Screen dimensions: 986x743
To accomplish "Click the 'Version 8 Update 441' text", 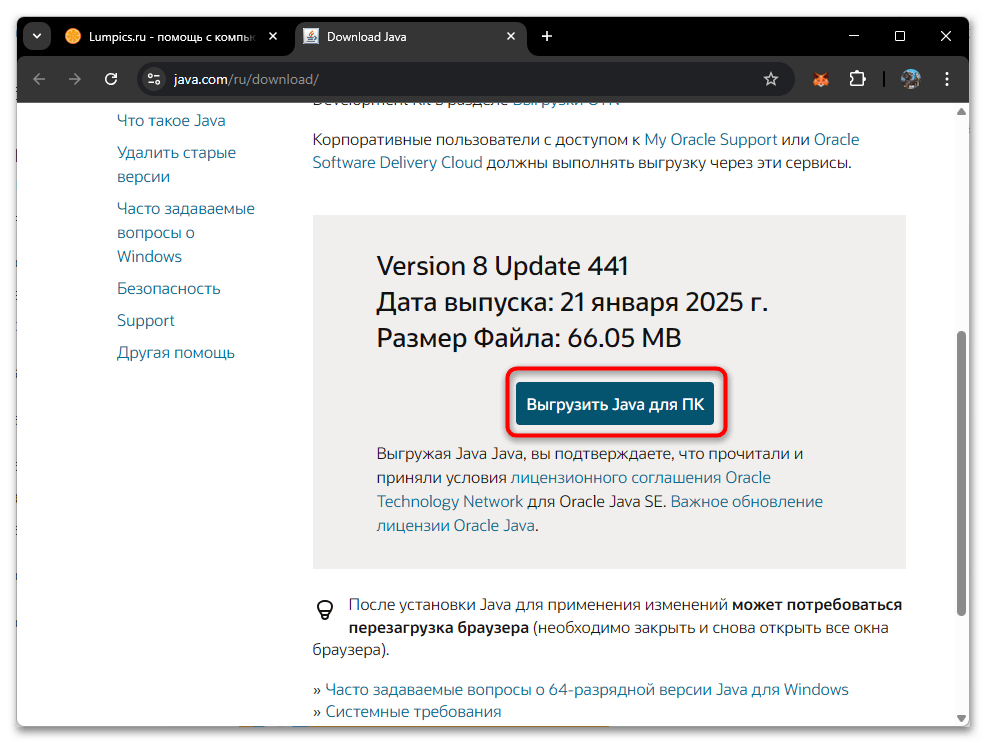I will [x=502, y=267].
